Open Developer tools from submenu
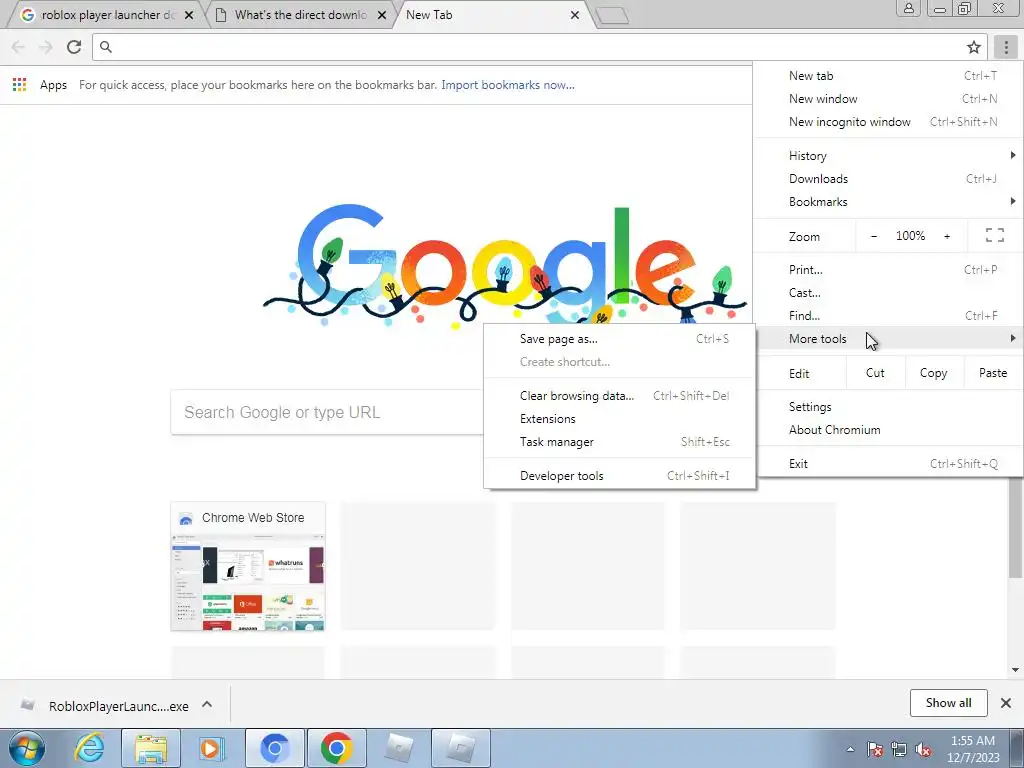 coord(620,475)
